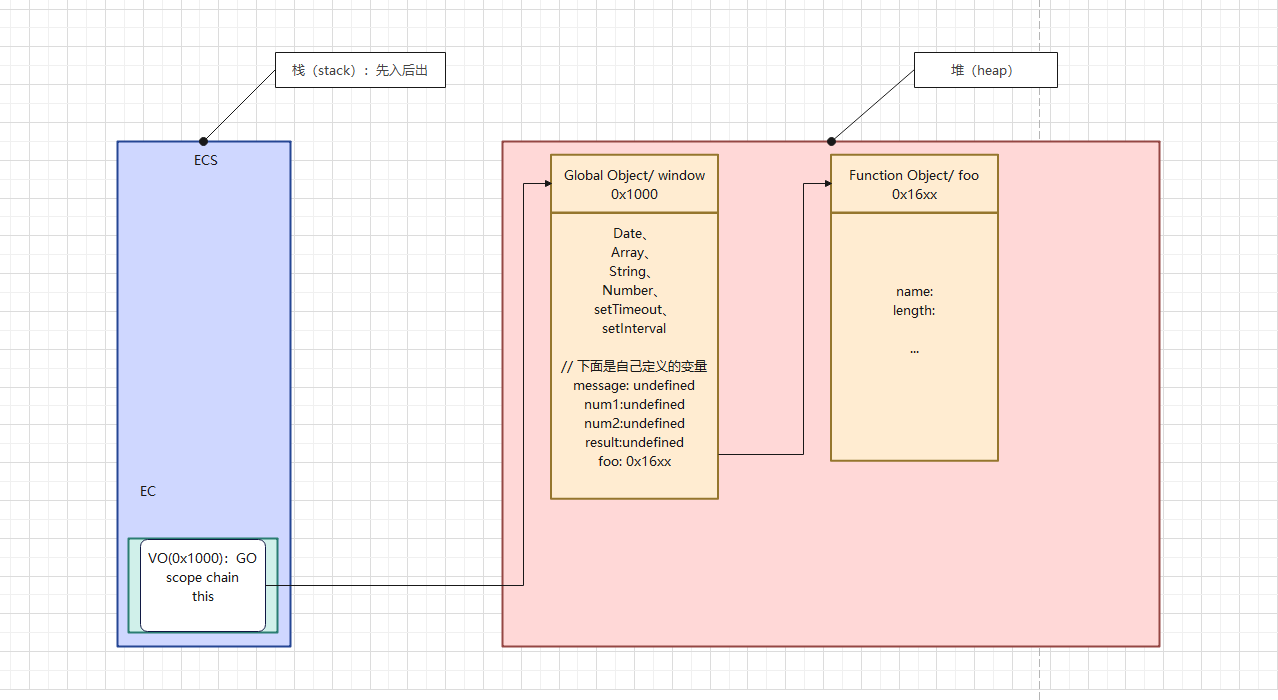Click the 'foo: 0x16xx' property line
Image resolution: width=1278 pixels, height=700 pixels.
634,461
